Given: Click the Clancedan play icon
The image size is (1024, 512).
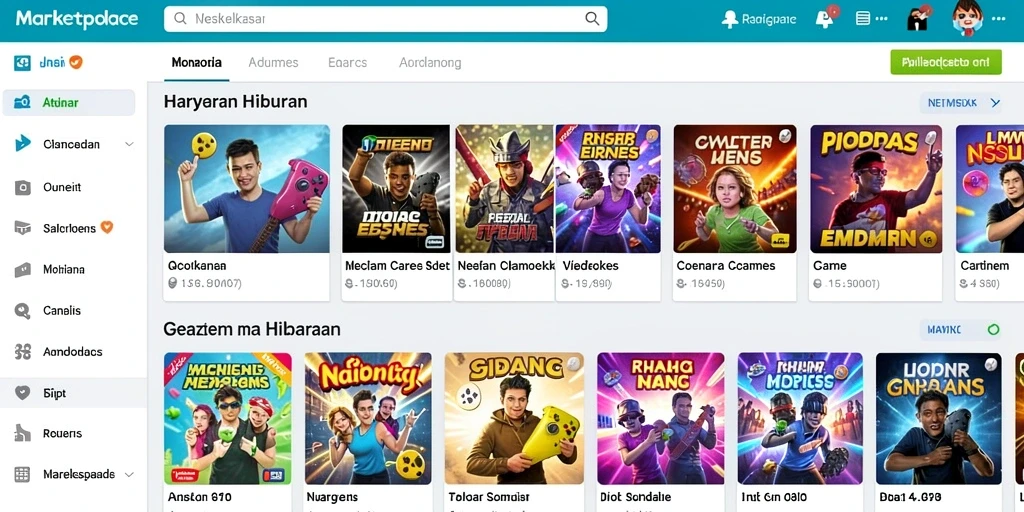Looking at the screenshot, I should (22, 144).
